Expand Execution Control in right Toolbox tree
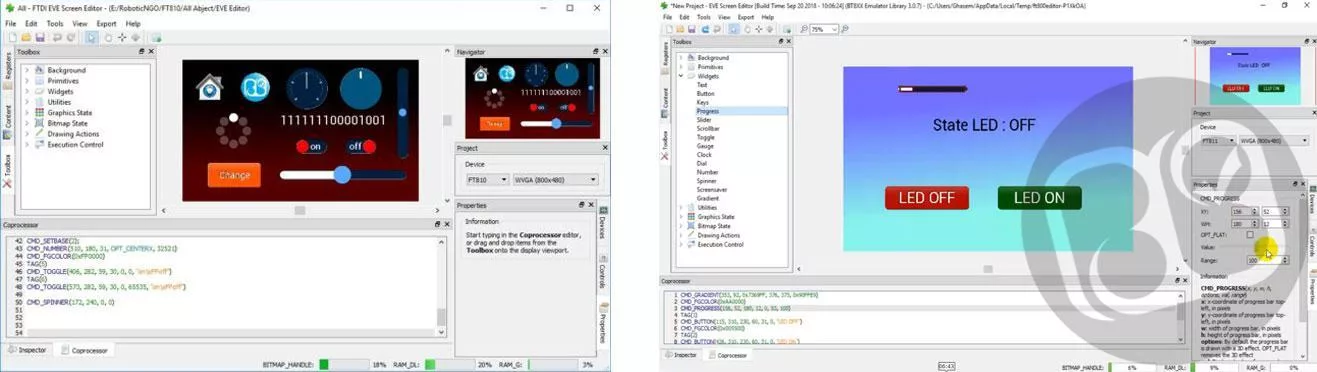The height and width of the screenshot is (372, 1317). pyautogui.click(x=681, y=244)
